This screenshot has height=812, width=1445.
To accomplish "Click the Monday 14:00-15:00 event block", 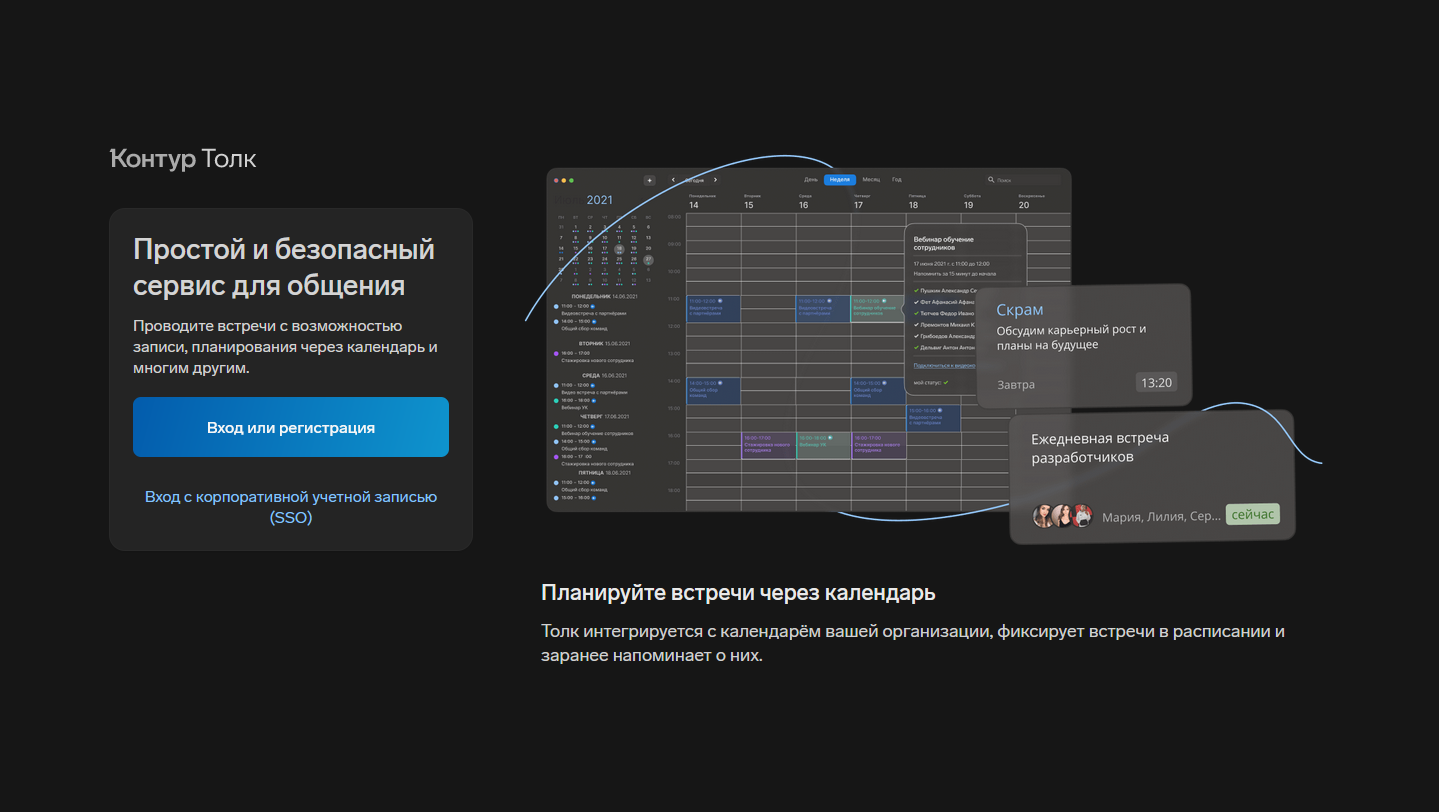I will [713, 390].
